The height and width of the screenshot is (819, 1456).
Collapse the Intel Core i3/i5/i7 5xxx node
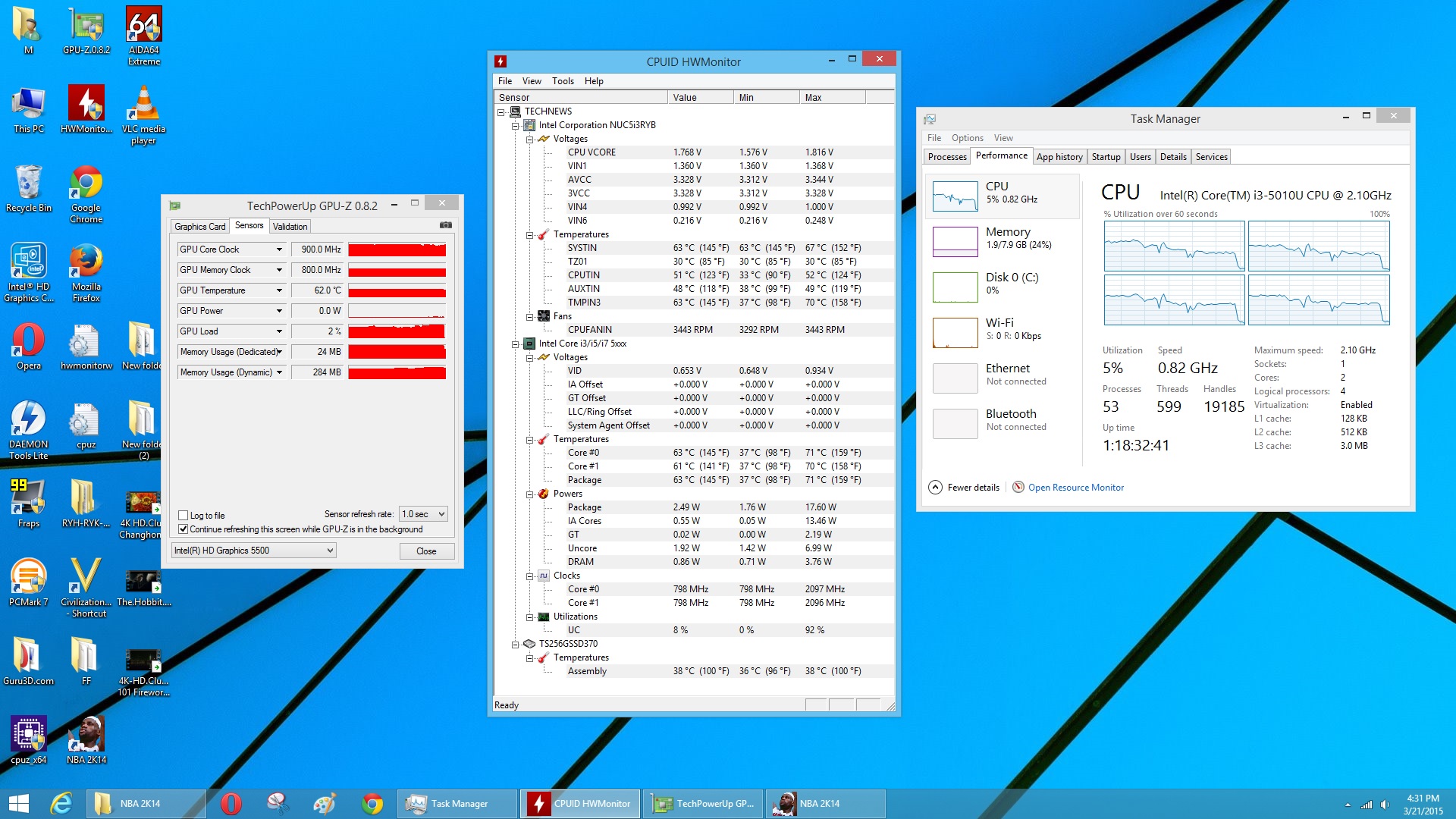coord(516,344)
